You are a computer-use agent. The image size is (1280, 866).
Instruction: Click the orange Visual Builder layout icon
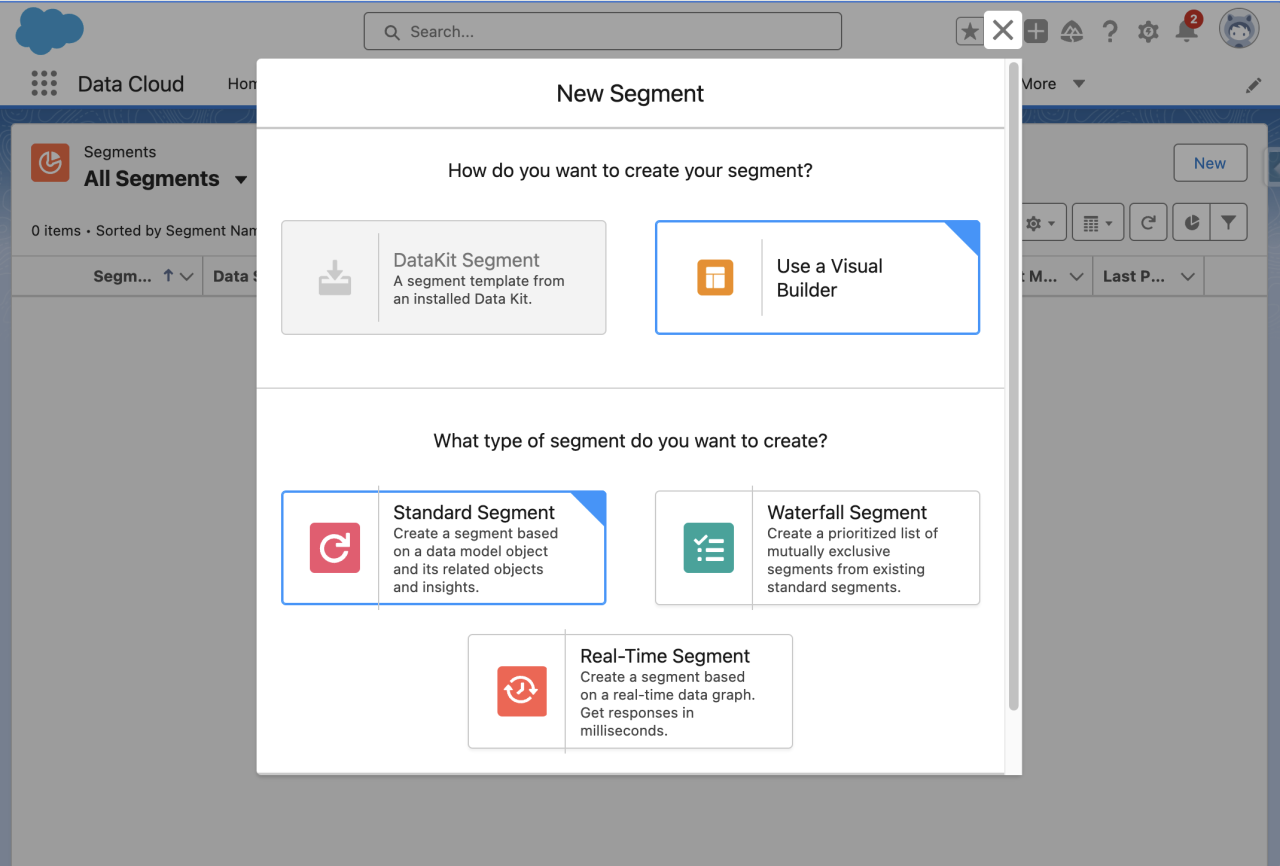coord(715,277)
